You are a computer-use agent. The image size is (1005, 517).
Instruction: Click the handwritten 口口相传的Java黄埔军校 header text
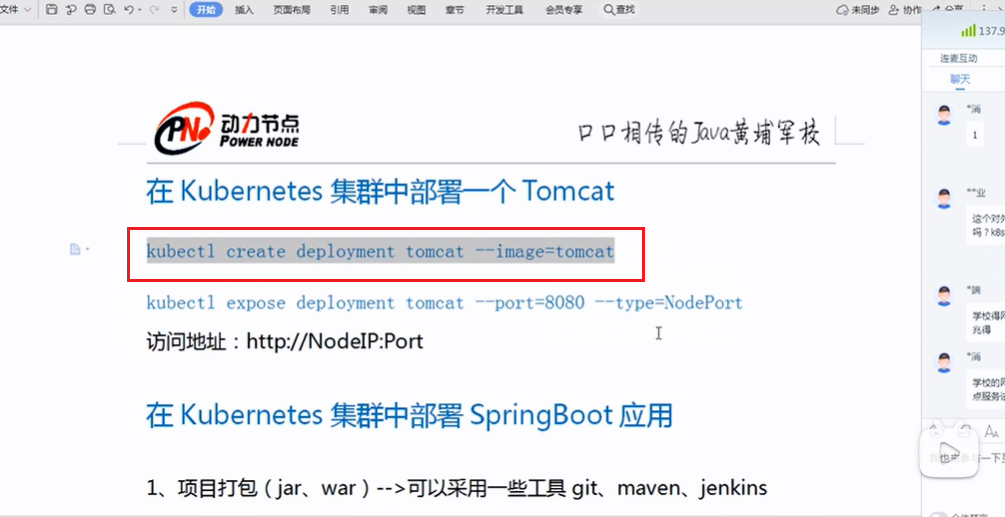pos(699,132)
